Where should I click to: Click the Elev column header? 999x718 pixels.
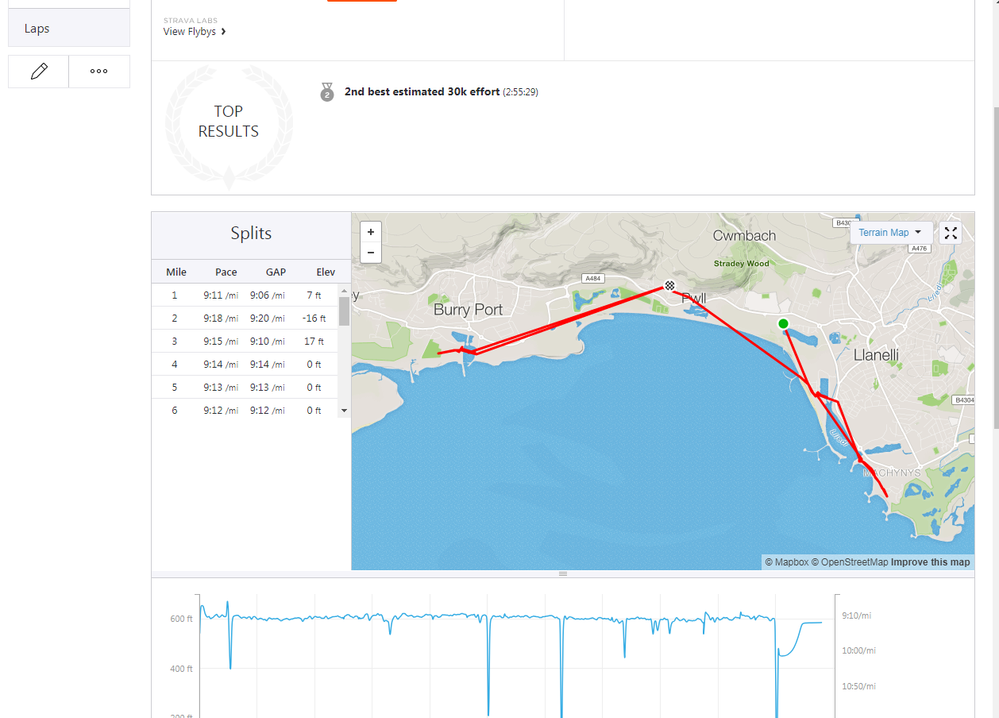(326, 272)
